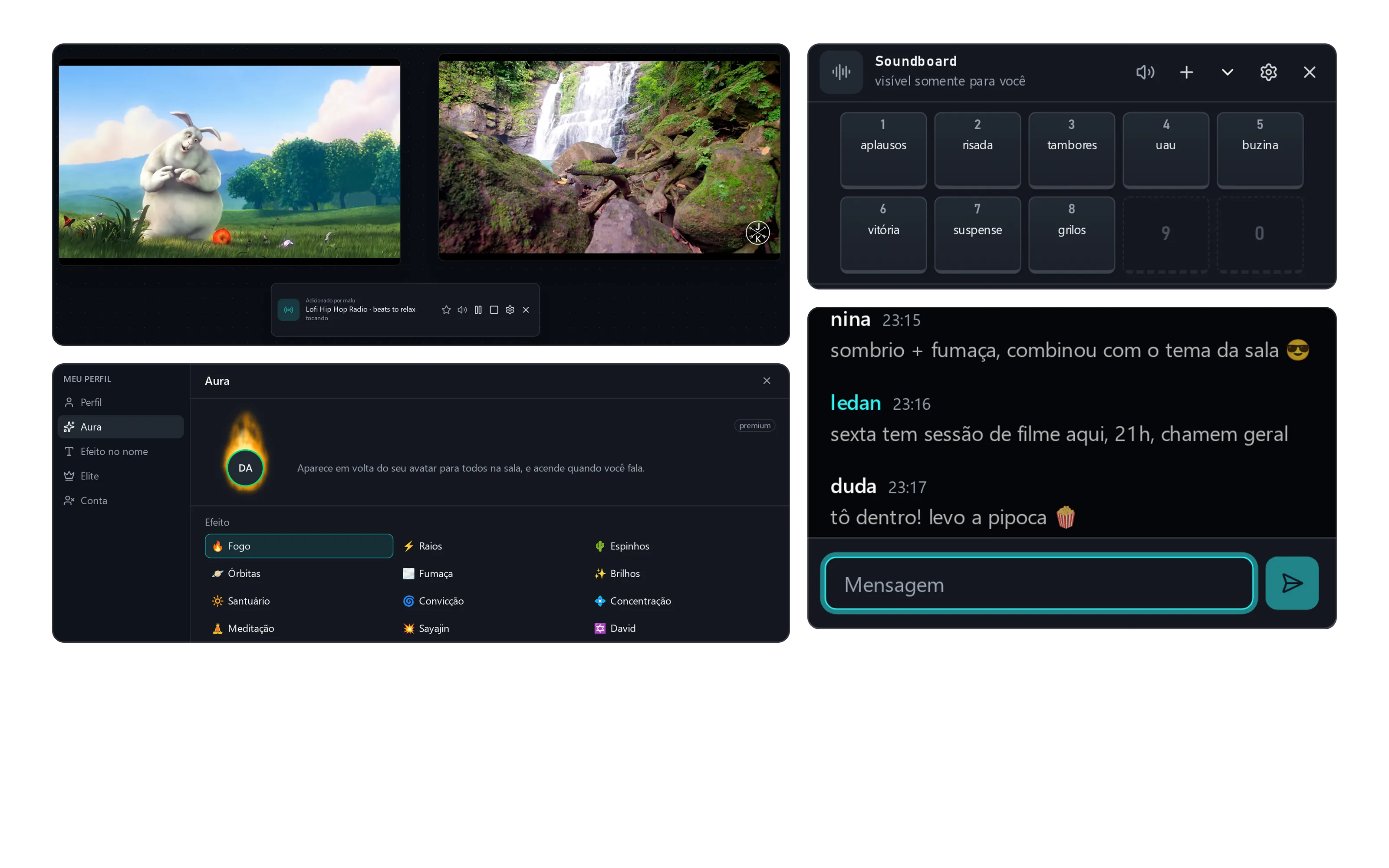Select Aura in profile sidebar
The width and height of the screenshot is (1389, 868).
click(x=121, y=427)
